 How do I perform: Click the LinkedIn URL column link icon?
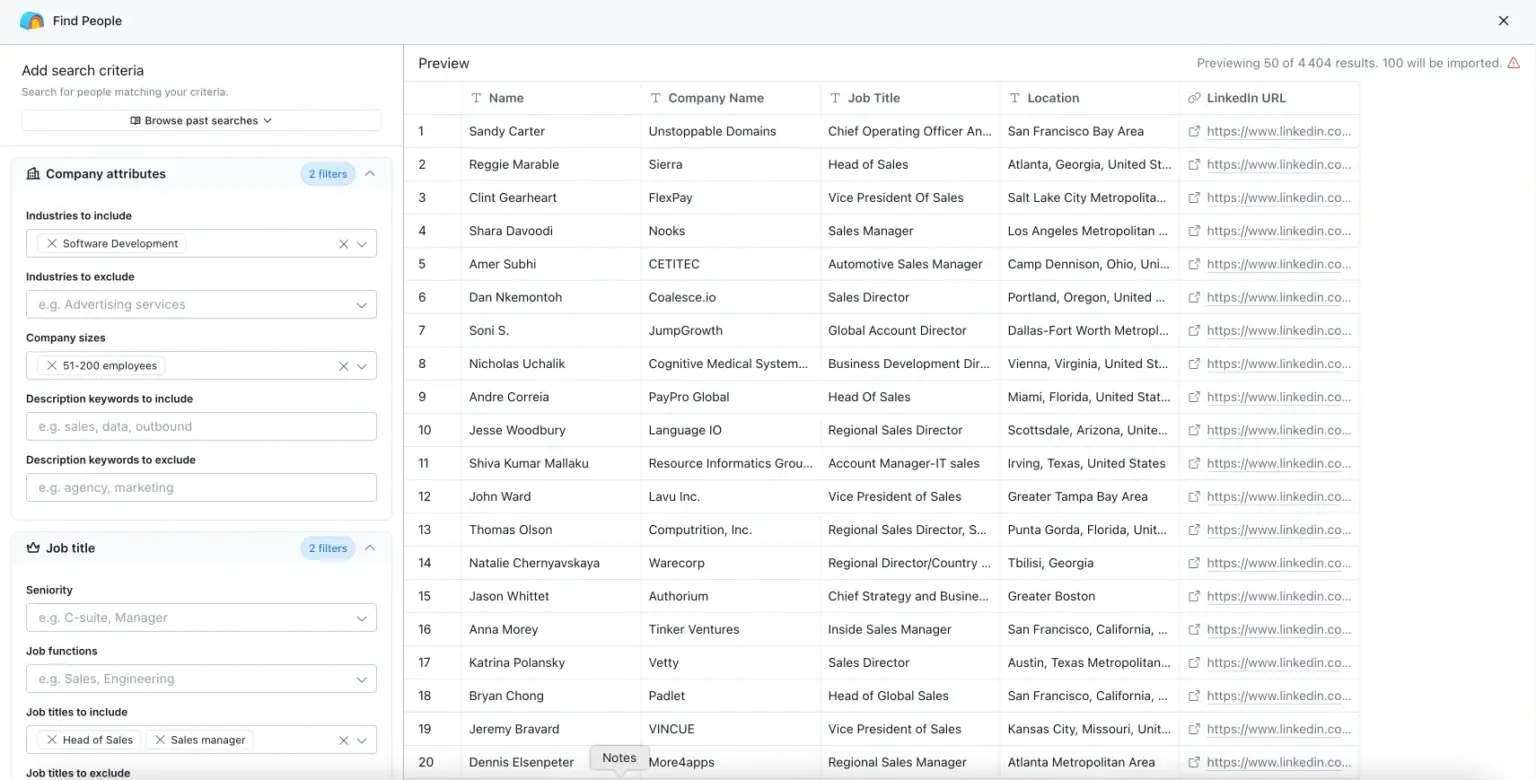[x=1194, y=98]
